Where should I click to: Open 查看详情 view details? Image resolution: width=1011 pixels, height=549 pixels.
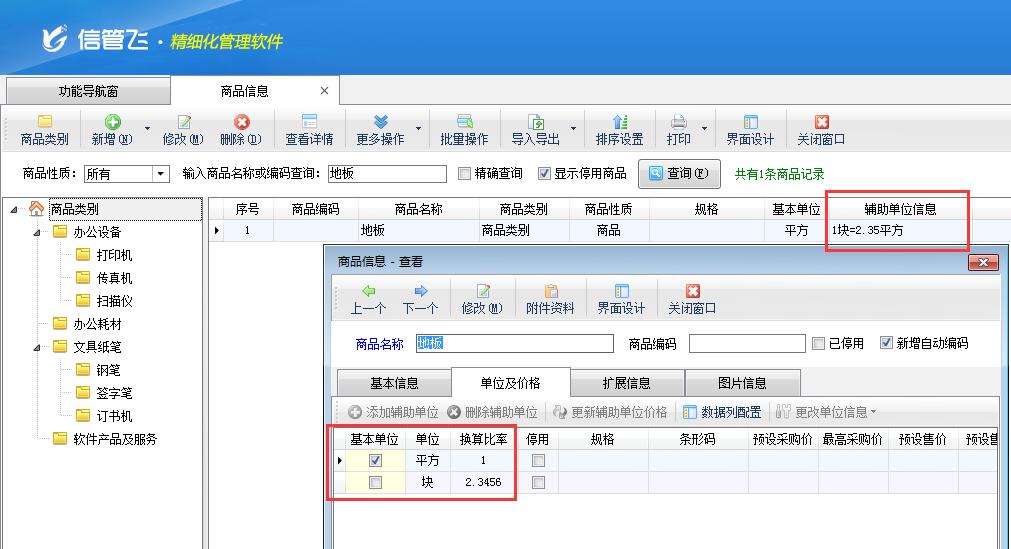point(309,129)
